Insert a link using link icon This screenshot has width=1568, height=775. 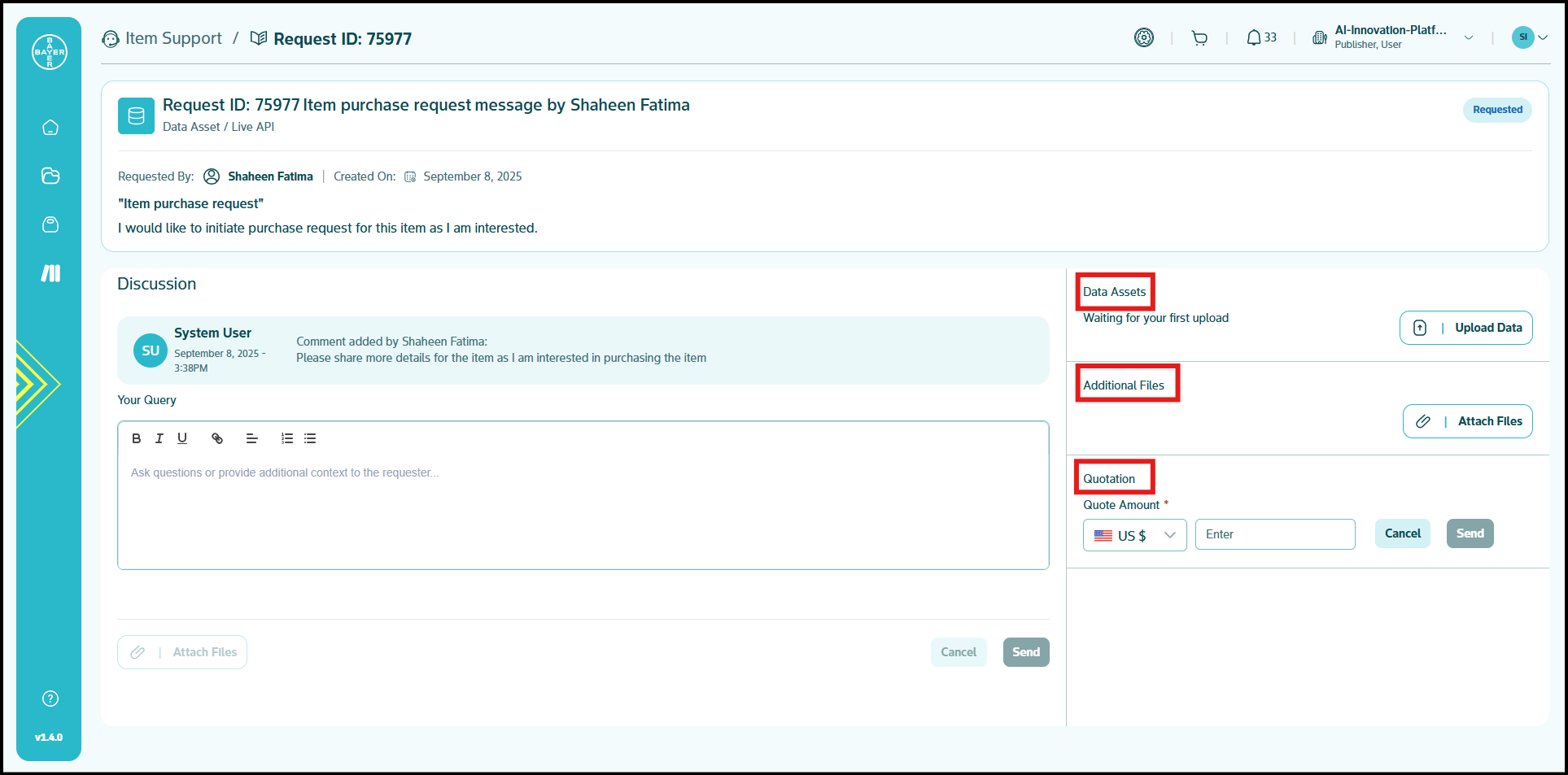pyautogui.click(x=217, y=438)
